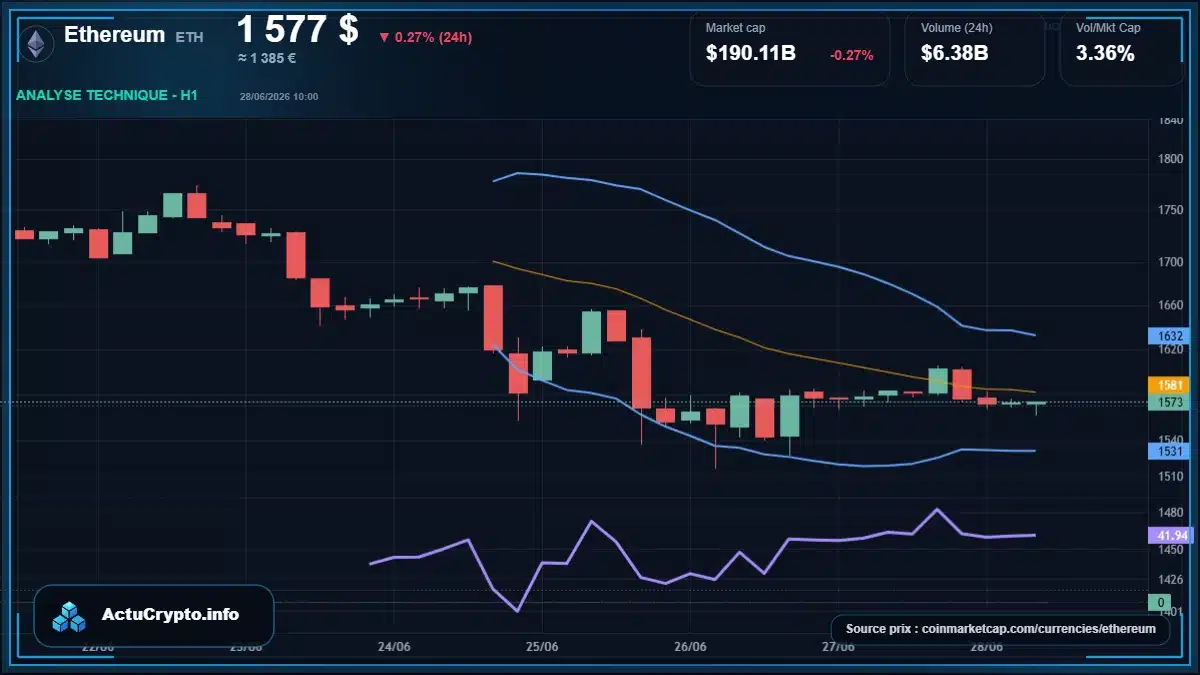Click the ≈ 1 385 € euro price
The width and height of the screenshot is (1200, 675).
[x=266, y=58]
